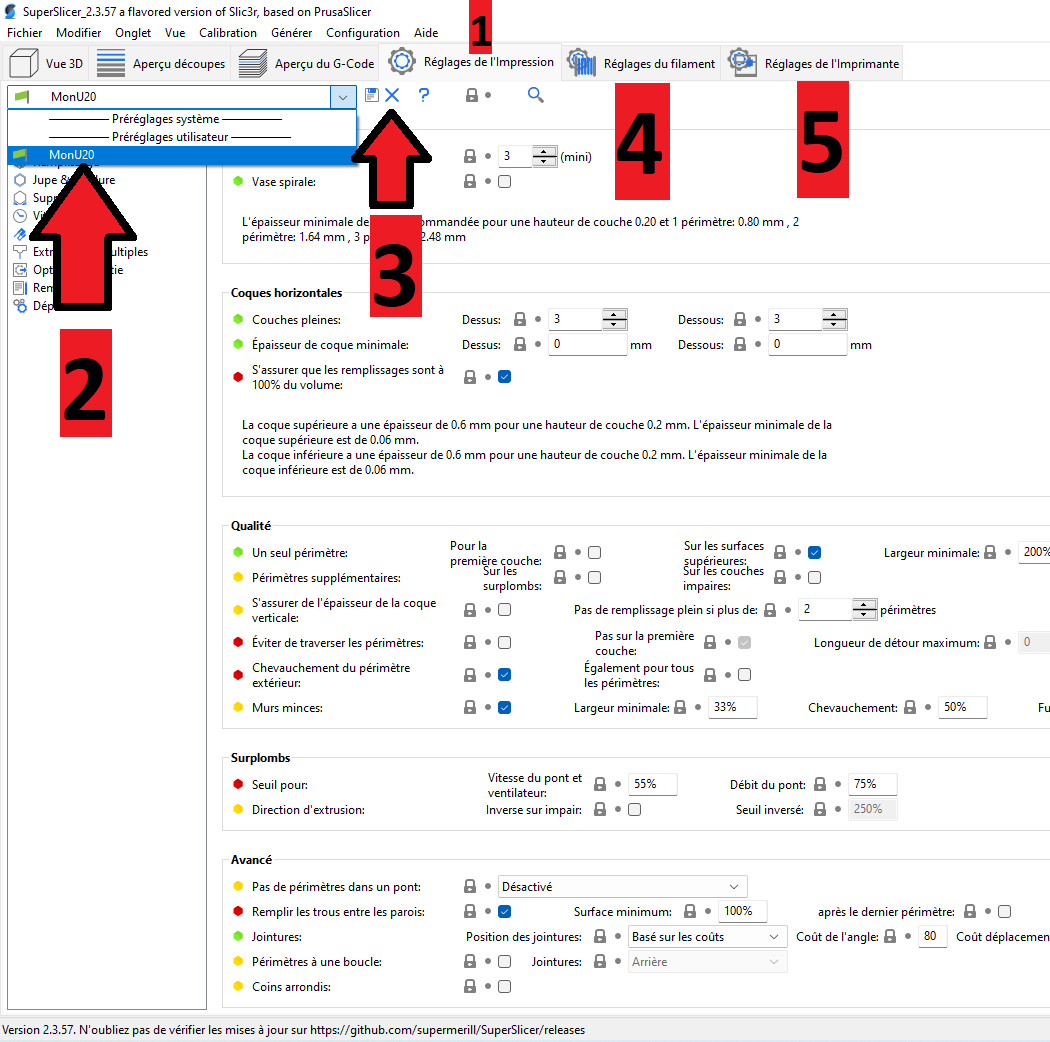
Task: Open the Calibration menu
Action: point(228,33)
